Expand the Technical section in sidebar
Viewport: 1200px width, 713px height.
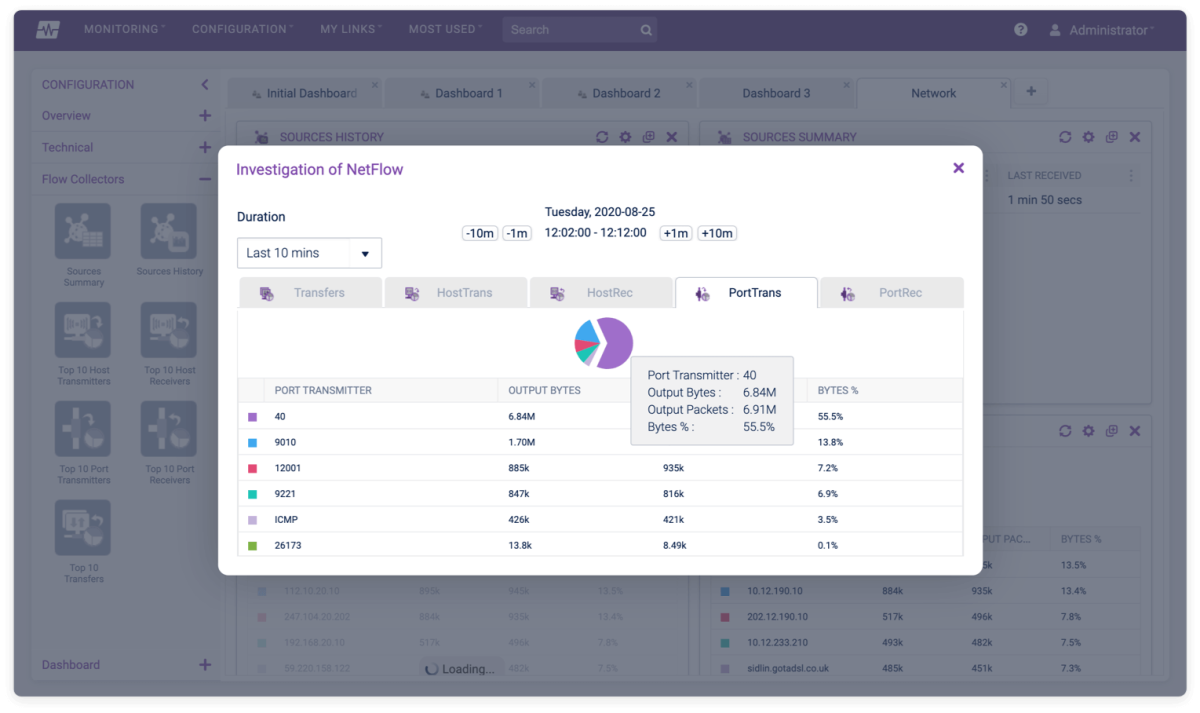205,147
